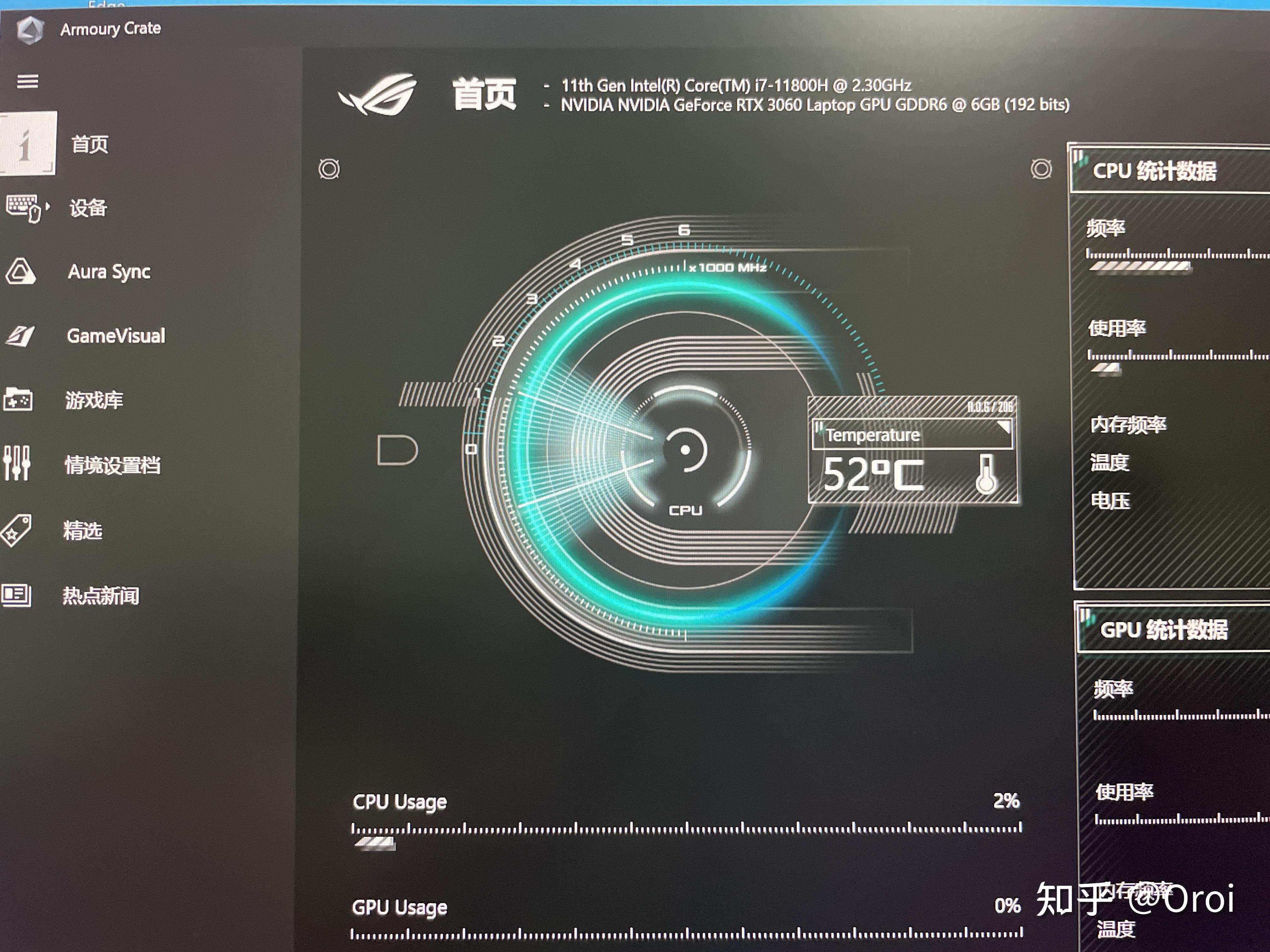Select the 首页 sidebar item
This screenshot has width=1270, height=952.
pyautogui.click(x=89, y=144)
